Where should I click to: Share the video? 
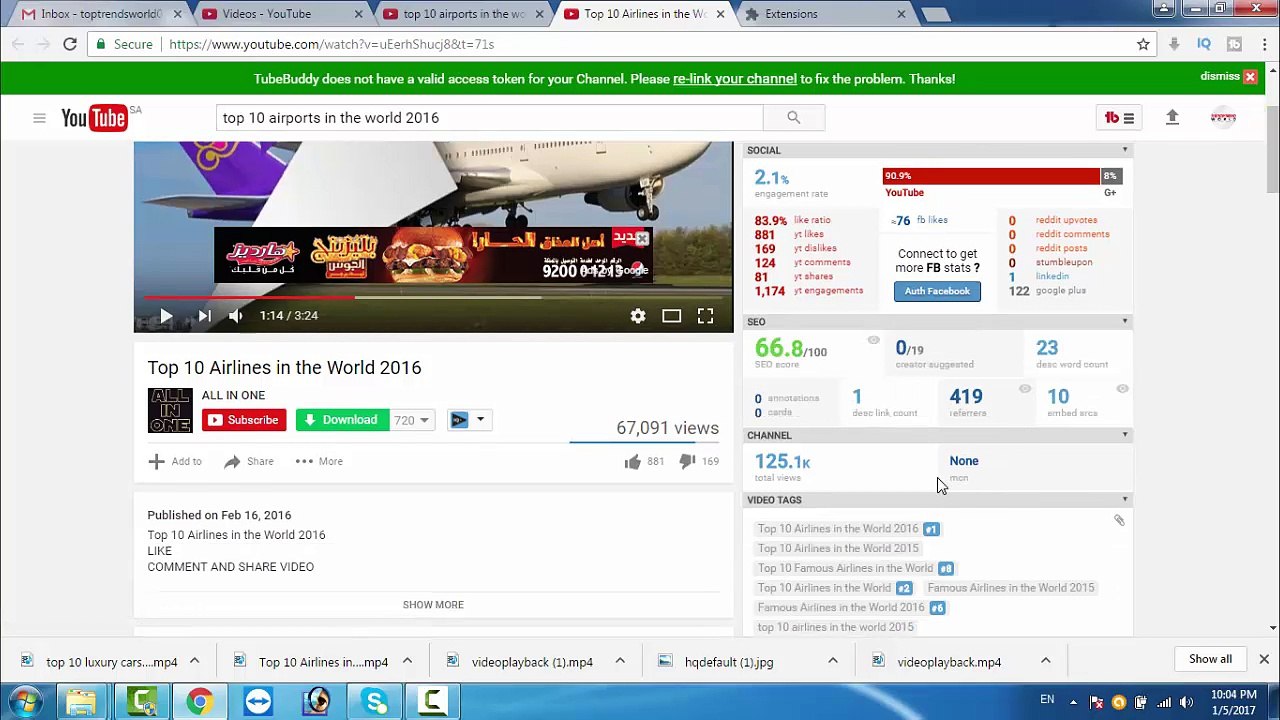pyautogui.click(x=249, y=461)
